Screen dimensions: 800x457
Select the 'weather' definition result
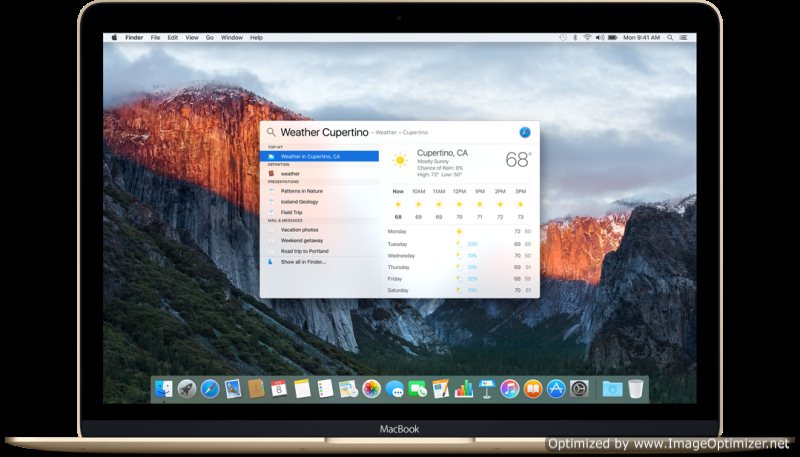pyautogui.click(x=319, y=173)
